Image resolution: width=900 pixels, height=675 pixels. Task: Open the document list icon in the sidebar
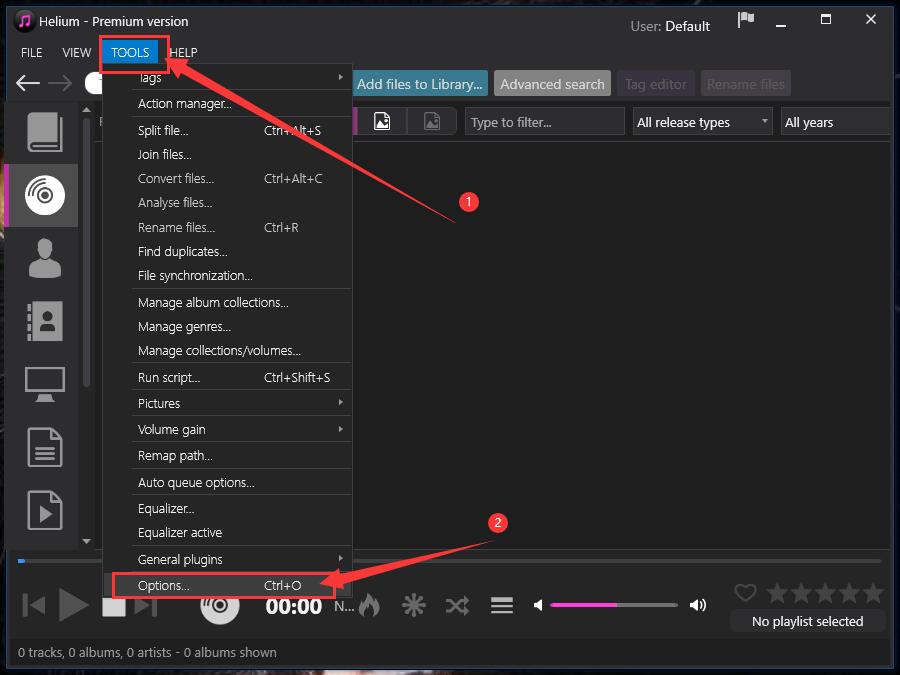(45, 447)
